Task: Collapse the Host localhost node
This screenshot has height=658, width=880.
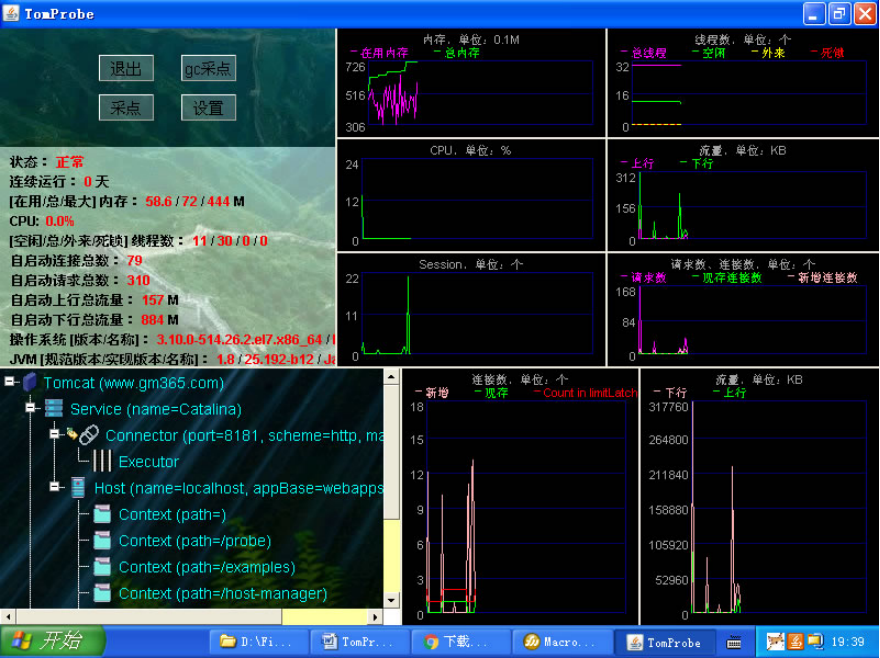Action: (x=54, y=486)
